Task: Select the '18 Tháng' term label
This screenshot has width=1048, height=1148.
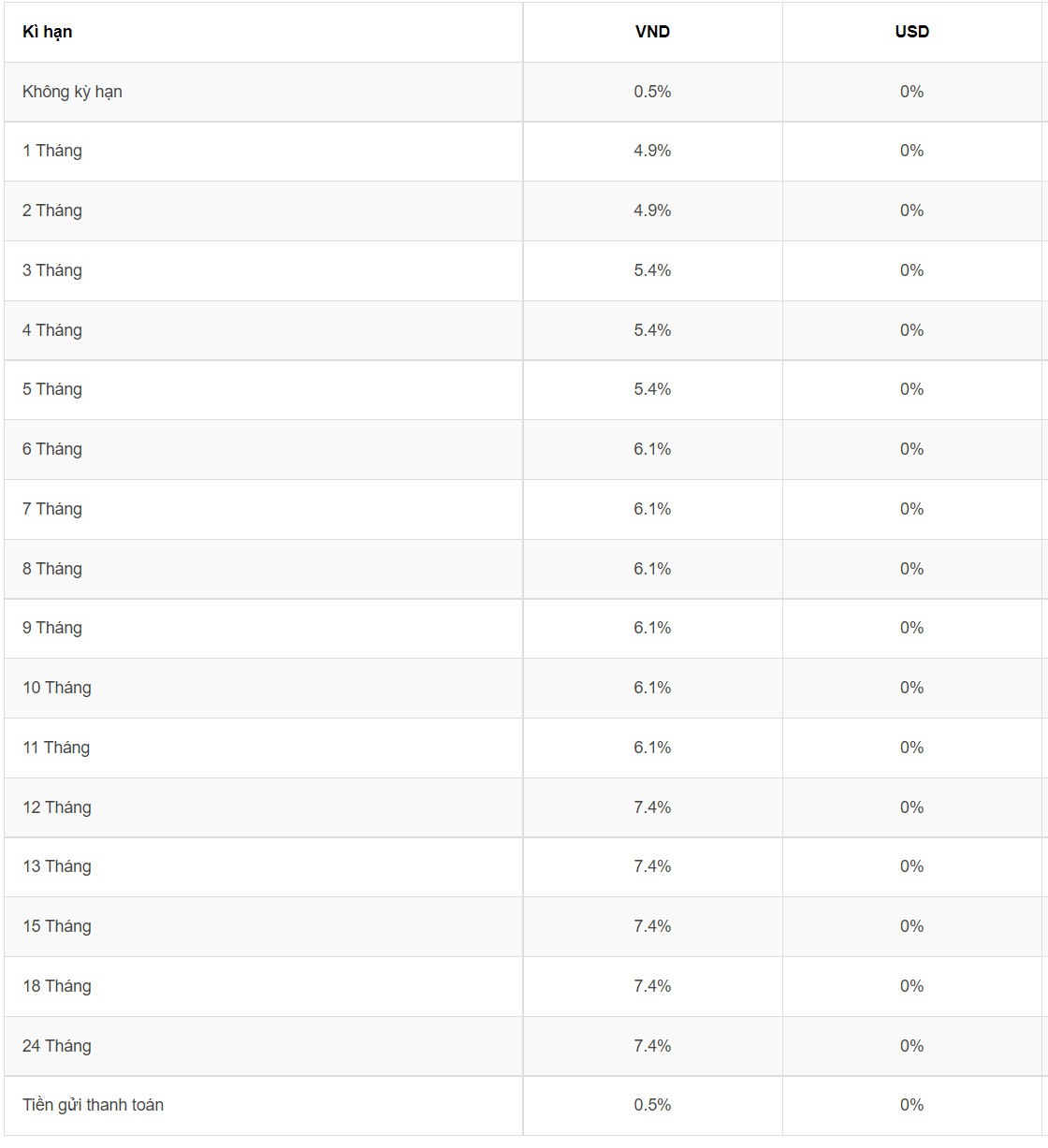Action: (57, 986)
